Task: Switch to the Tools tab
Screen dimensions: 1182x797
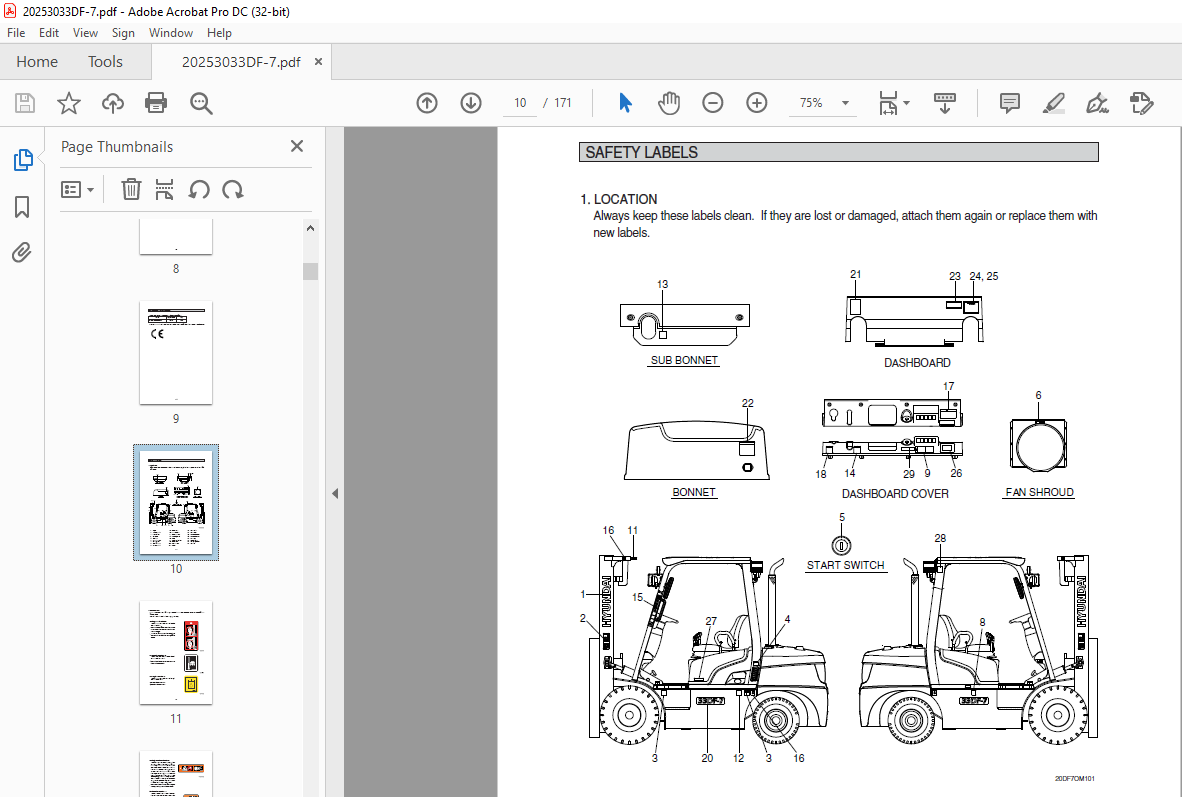Action: point(105,62)
